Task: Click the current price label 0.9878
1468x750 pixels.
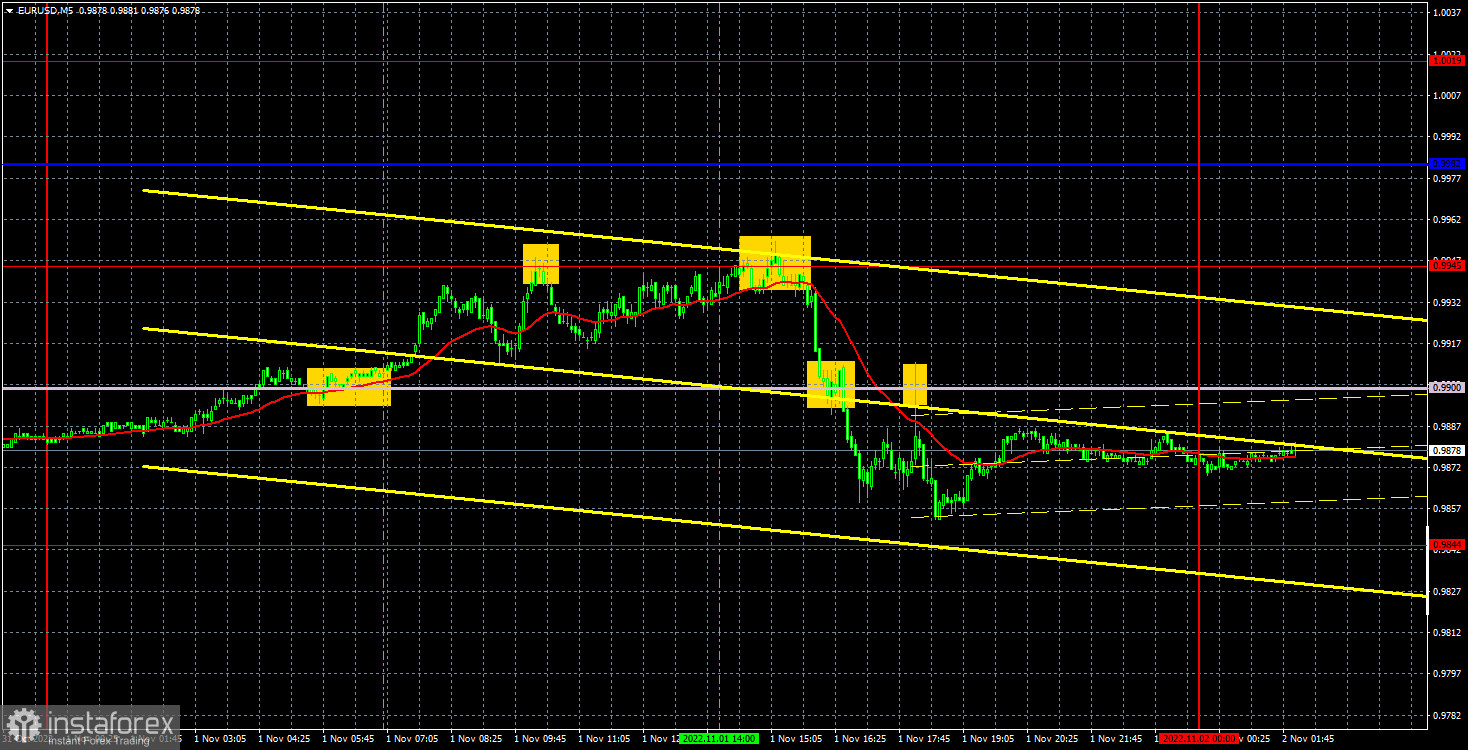Action: [1448, 451]
